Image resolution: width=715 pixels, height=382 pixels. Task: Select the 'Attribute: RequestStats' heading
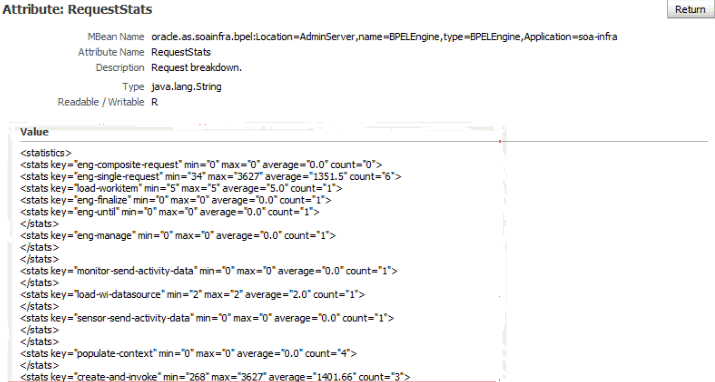(x=77, y=10)
